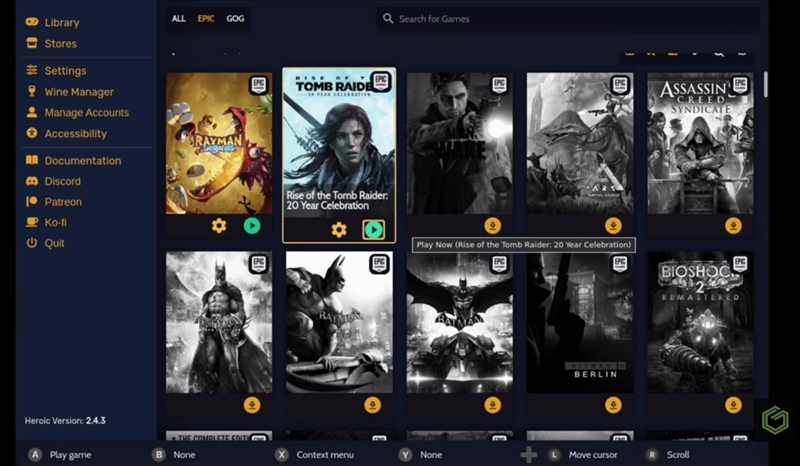
Task: Open settings gear for Rayman Legends
Action: click(219, 226)
